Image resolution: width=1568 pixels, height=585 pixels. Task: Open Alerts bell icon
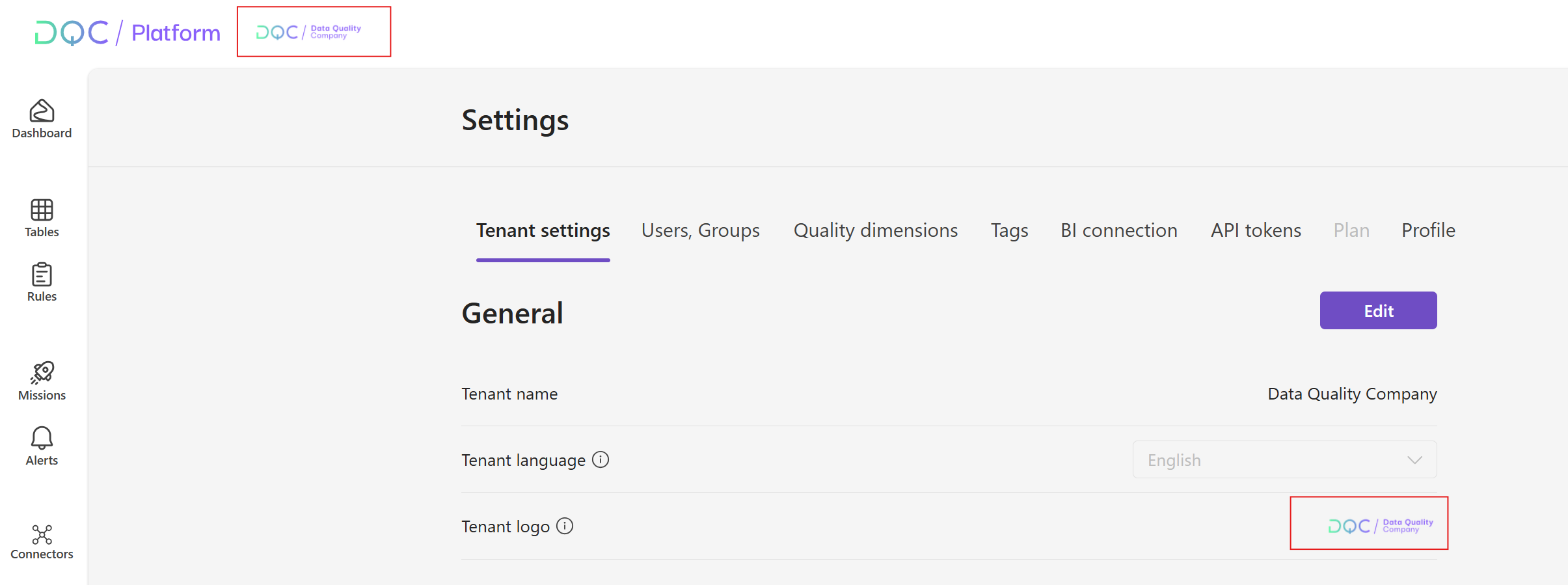click(42, 438)
